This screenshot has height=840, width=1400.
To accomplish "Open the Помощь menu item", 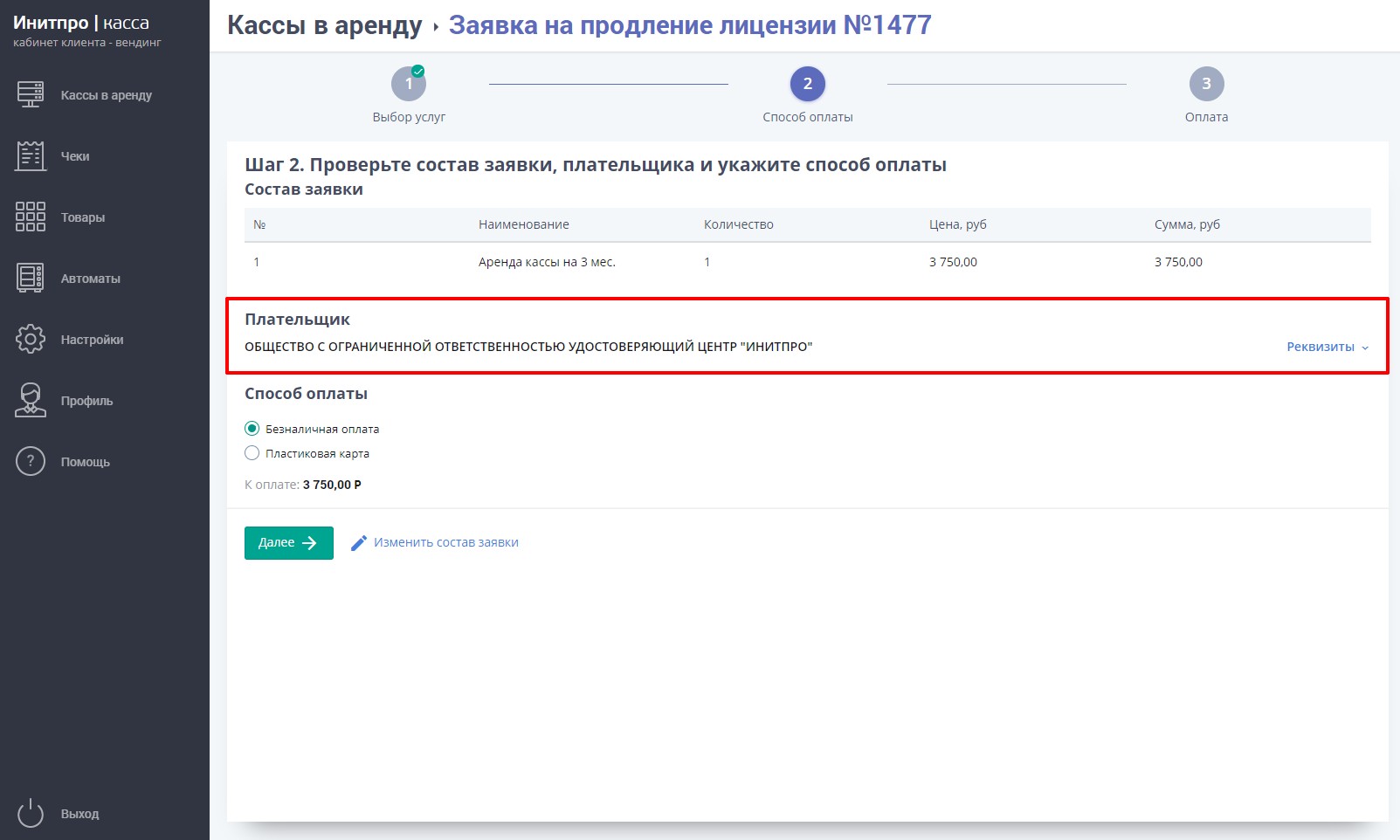I will [x=86, y=462].
